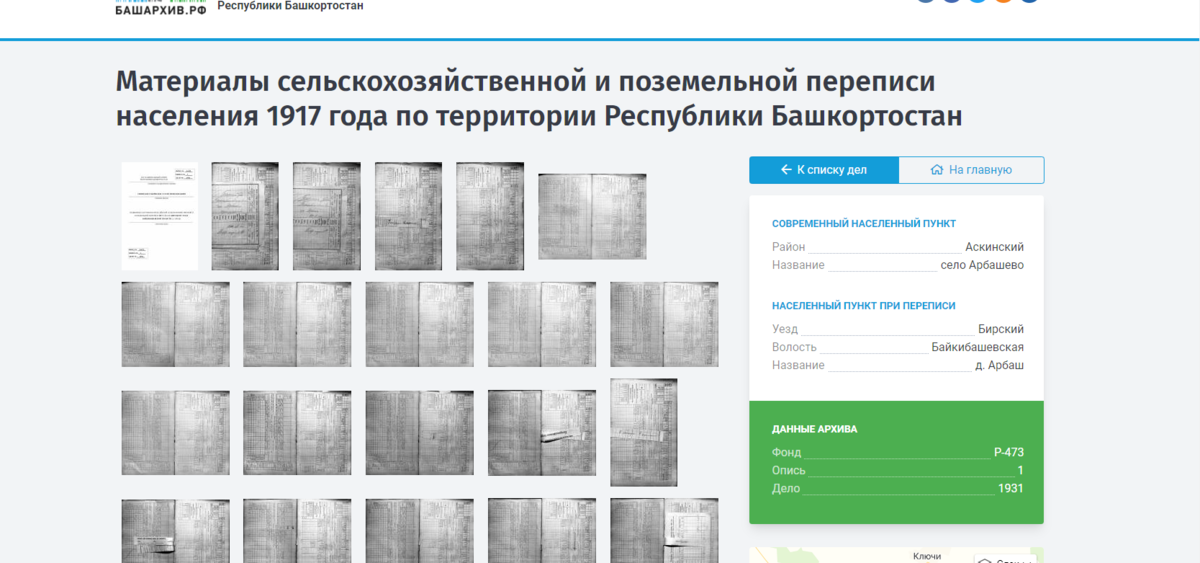Select the Фонд value Р-473
This screenshot has height=563, width=1200.
point(1009,452)
